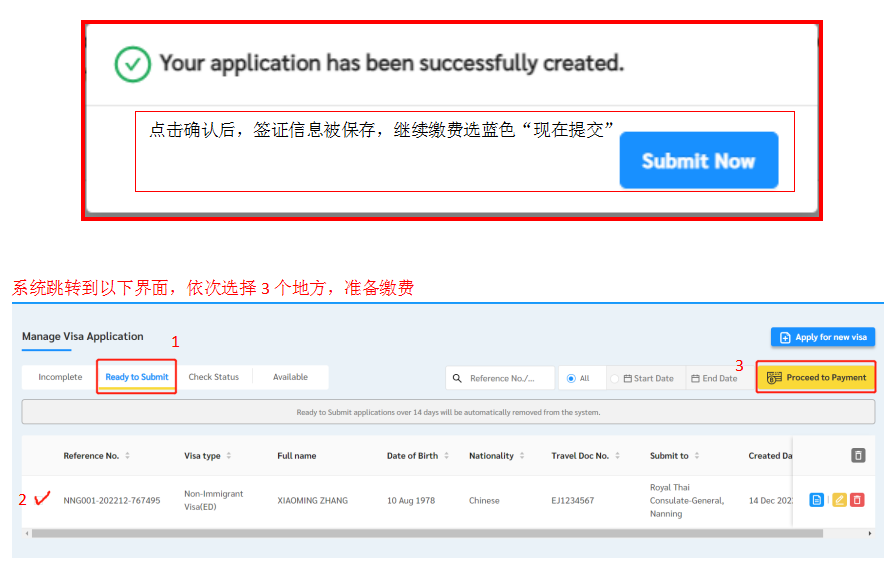This screenshot has height=563, width=889.
Task: Click the search magnifier icon
Action: tap(458, 378)
